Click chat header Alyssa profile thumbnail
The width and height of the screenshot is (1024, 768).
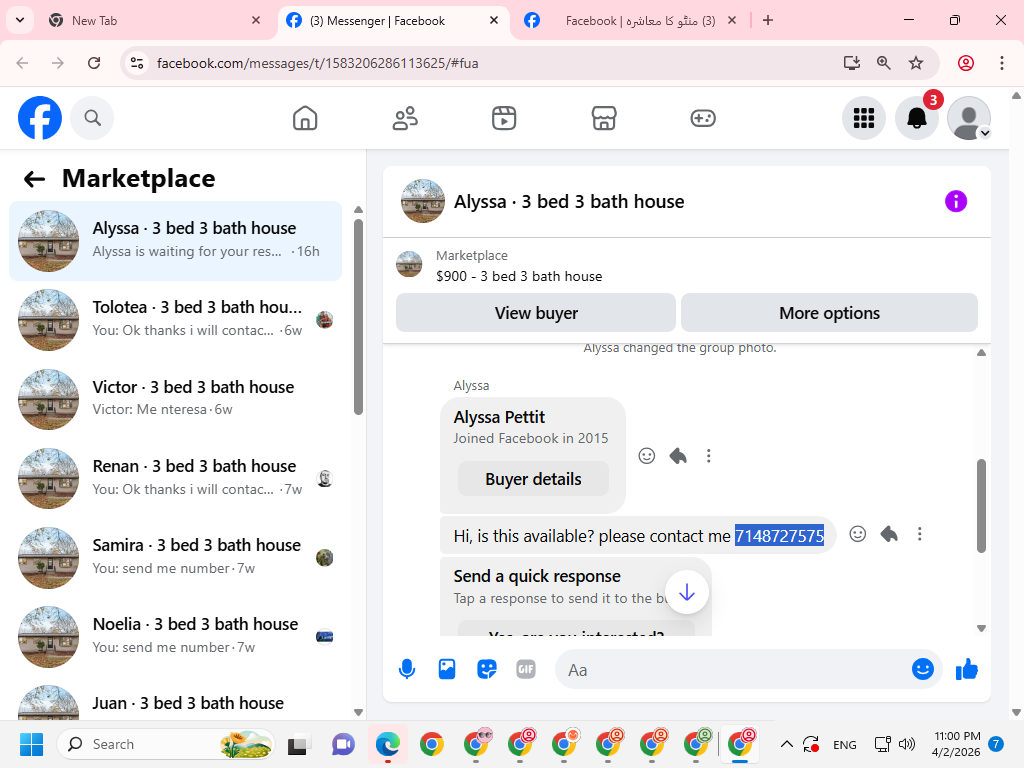pyautogui.click(x=423, y=201)
